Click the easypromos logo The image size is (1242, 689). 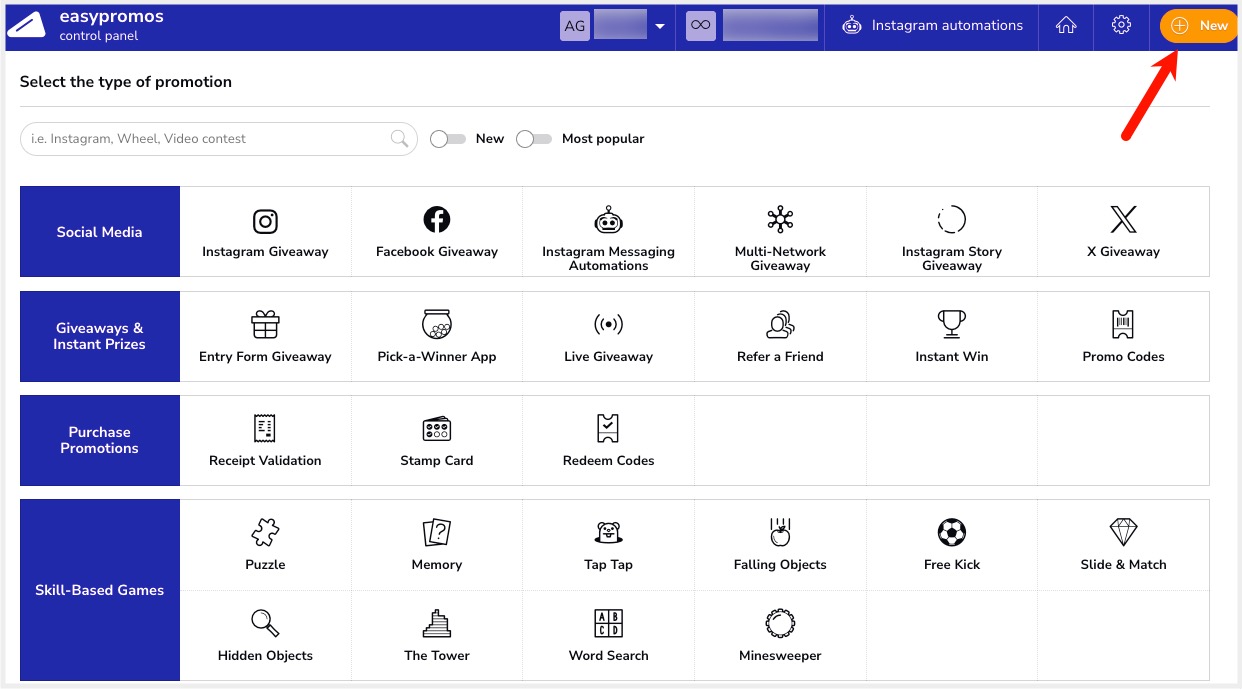click(x=26, y=26)
